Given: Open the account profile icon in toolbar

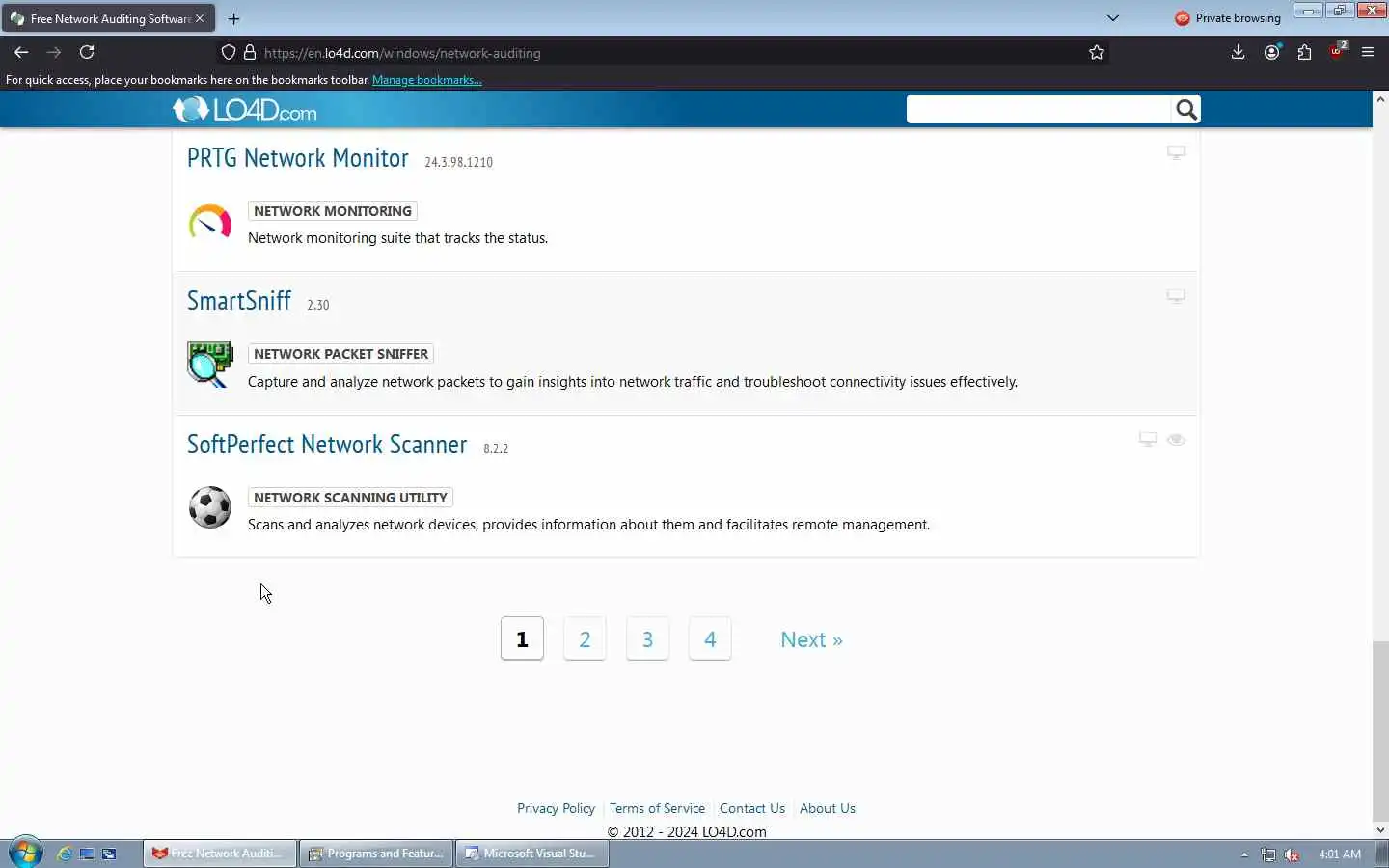Looking at the screenshot, I should [1272, 52].
